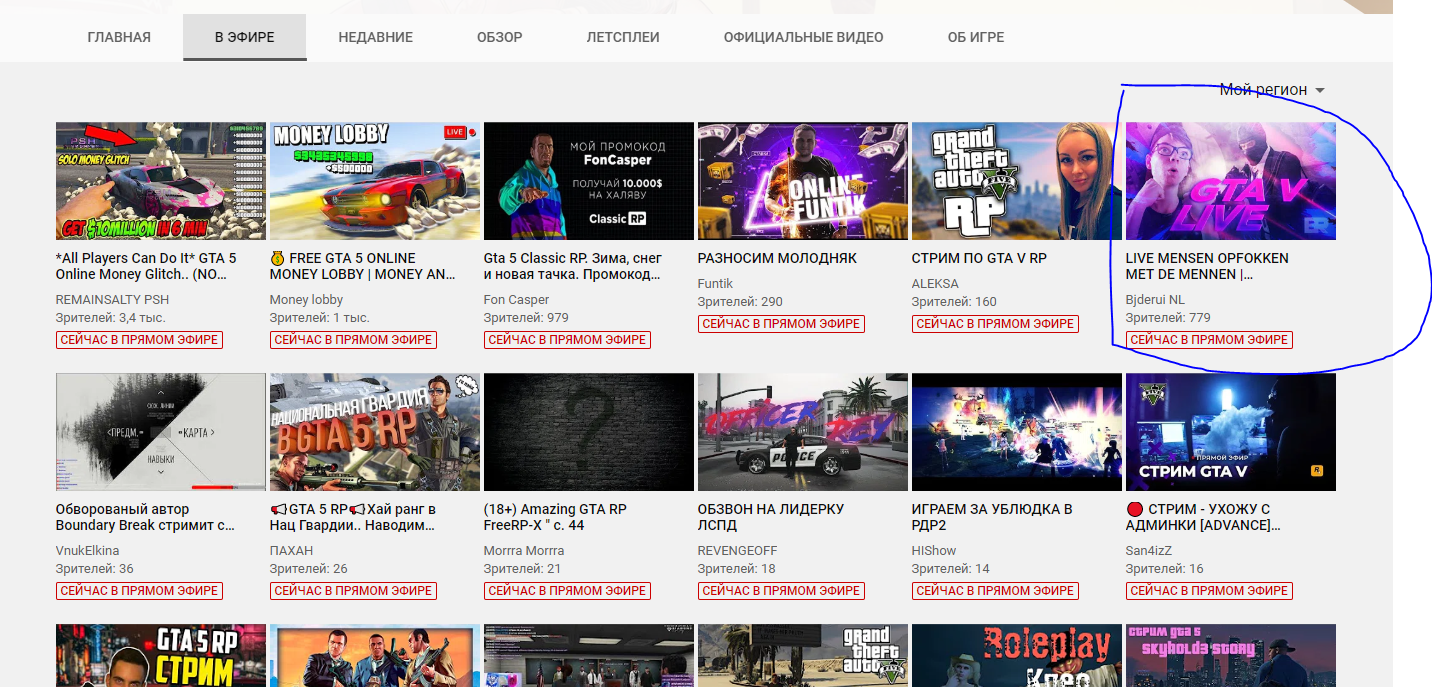Click the question mark dark thumbnail
The height and width of the screenshot is (687, 1432).
coord(588,432)
